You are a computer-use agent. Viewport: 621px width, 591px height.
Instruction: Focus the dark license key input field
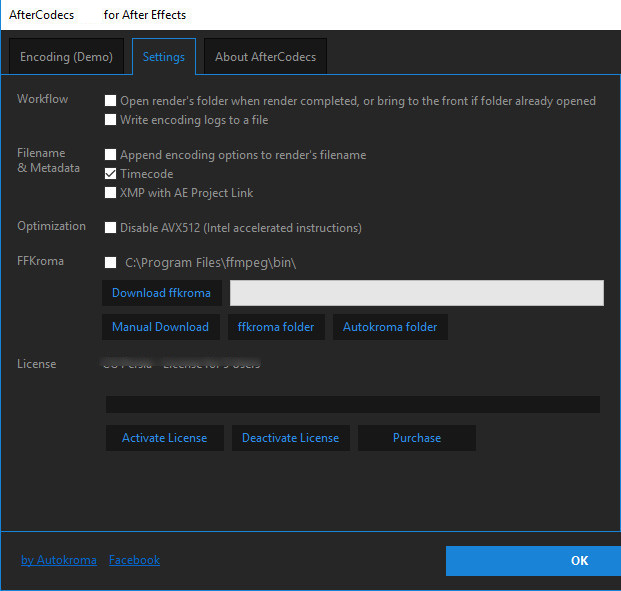tap(352, 404)
